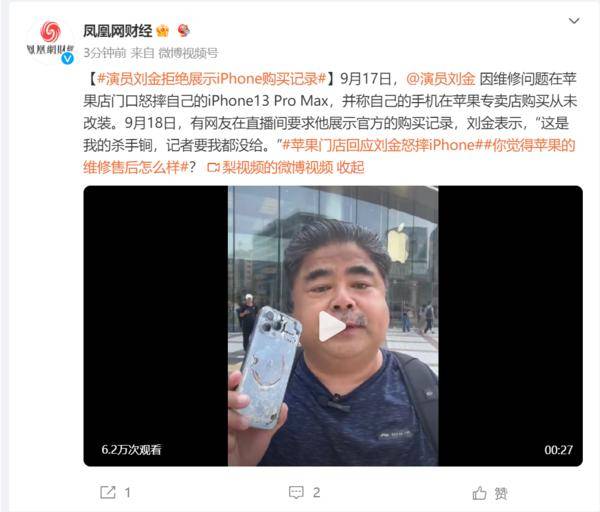Click the repost share icon
The height and width of the screenshot is (512, 600).
point(108,492)
